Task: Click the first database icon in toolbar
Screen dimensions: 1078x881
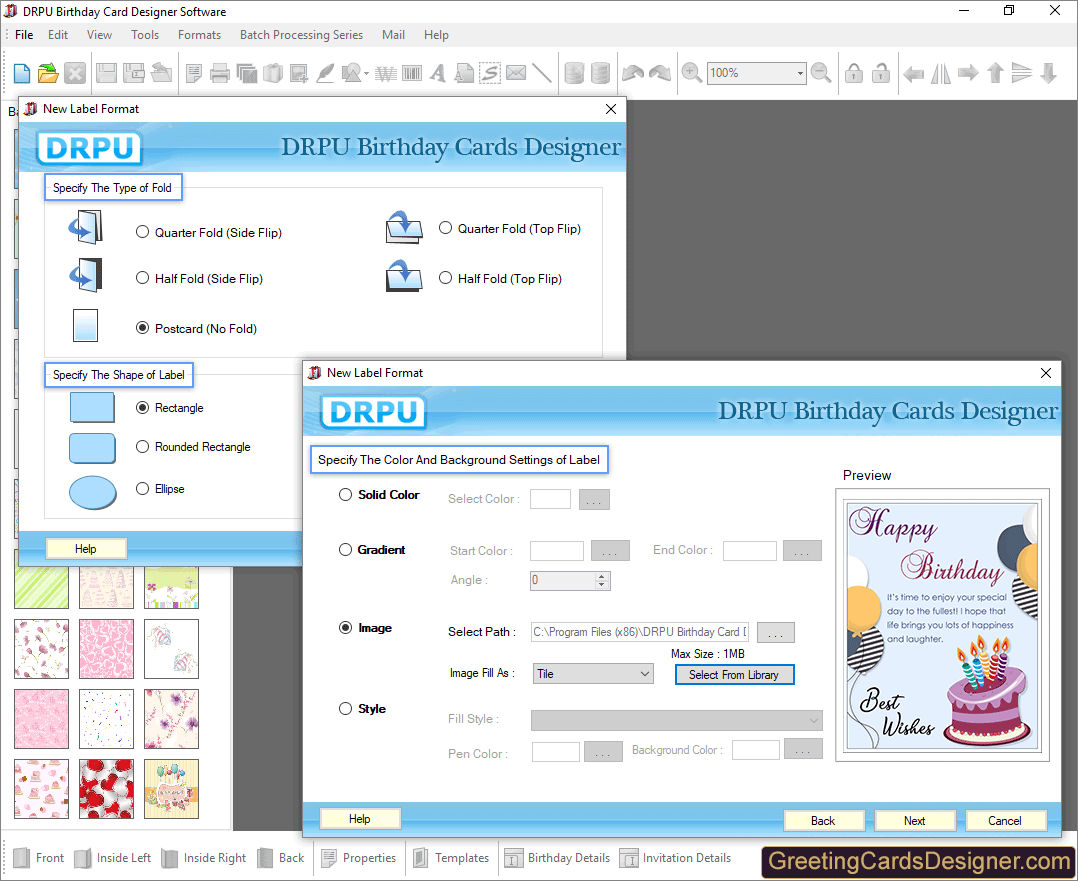Action: click(573, 73)
